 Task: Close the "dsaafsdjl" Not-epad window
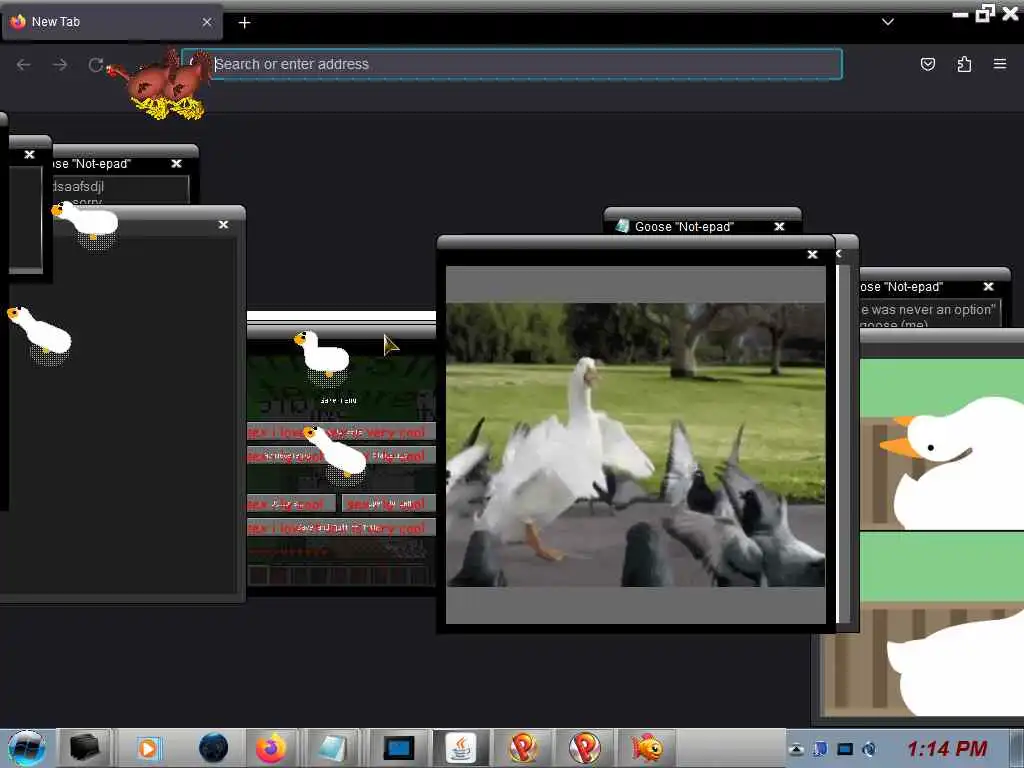coord(176,163)
